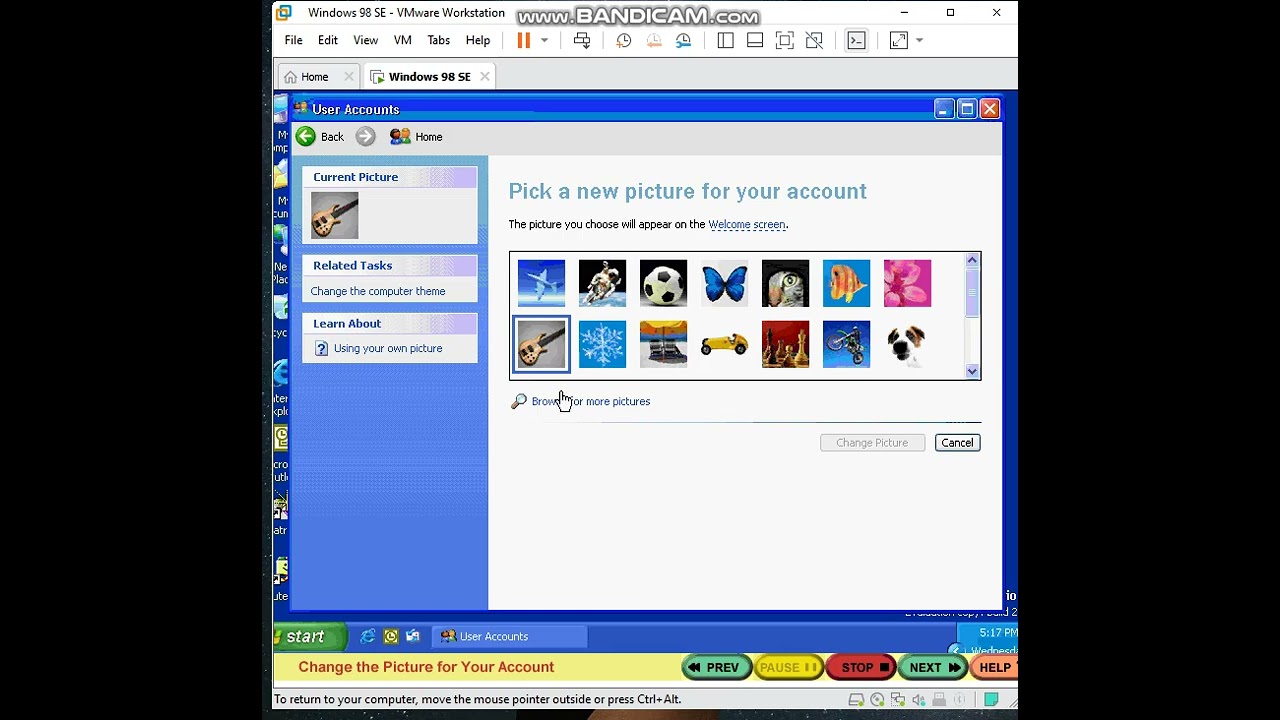Revert VM to previous snapshot icon

pos(653,40)
